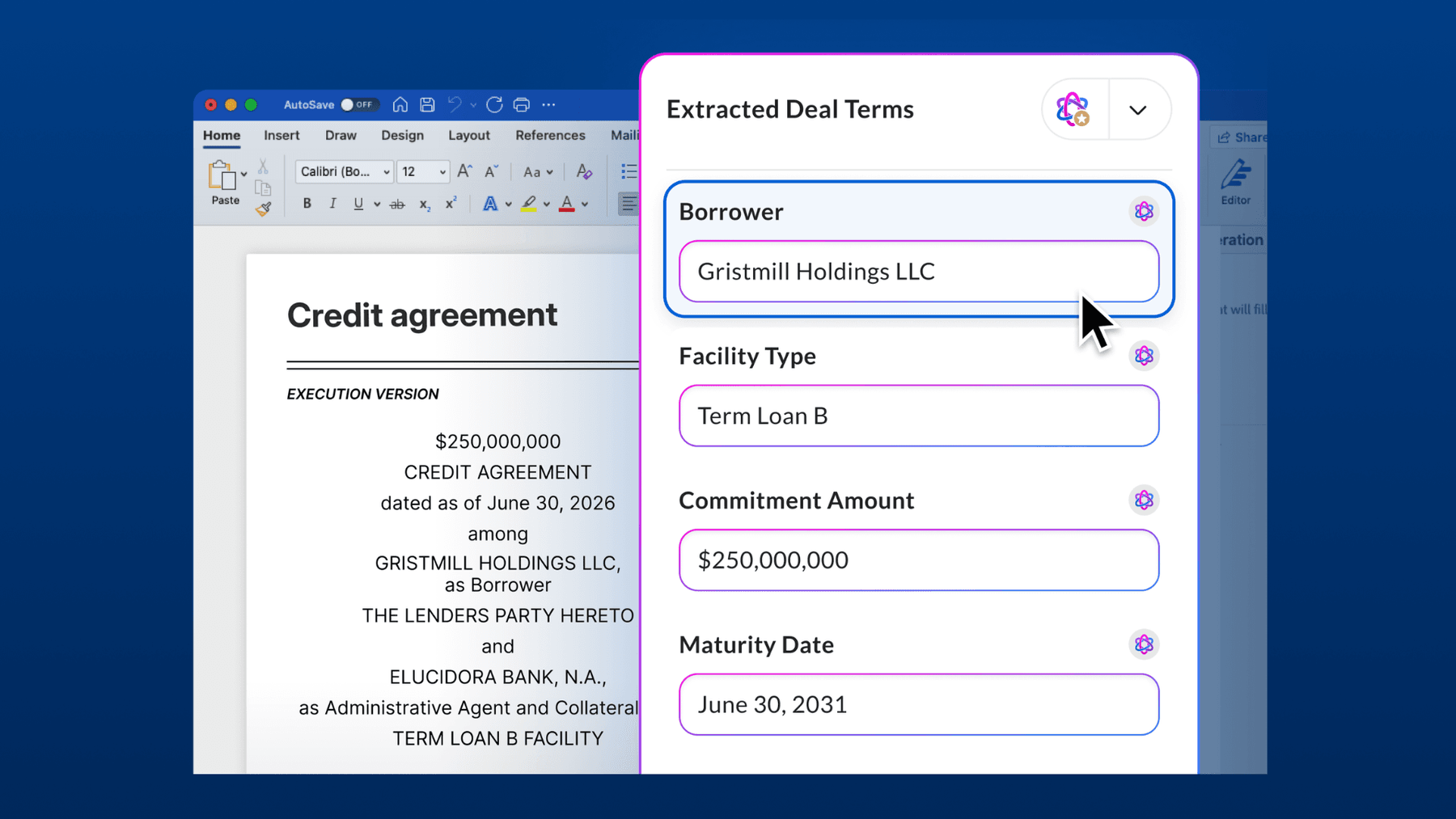Open the Change Case Aa dropdown
Image resolution: width=1456 pixels, height=819 pixels.
click(538, 171)
